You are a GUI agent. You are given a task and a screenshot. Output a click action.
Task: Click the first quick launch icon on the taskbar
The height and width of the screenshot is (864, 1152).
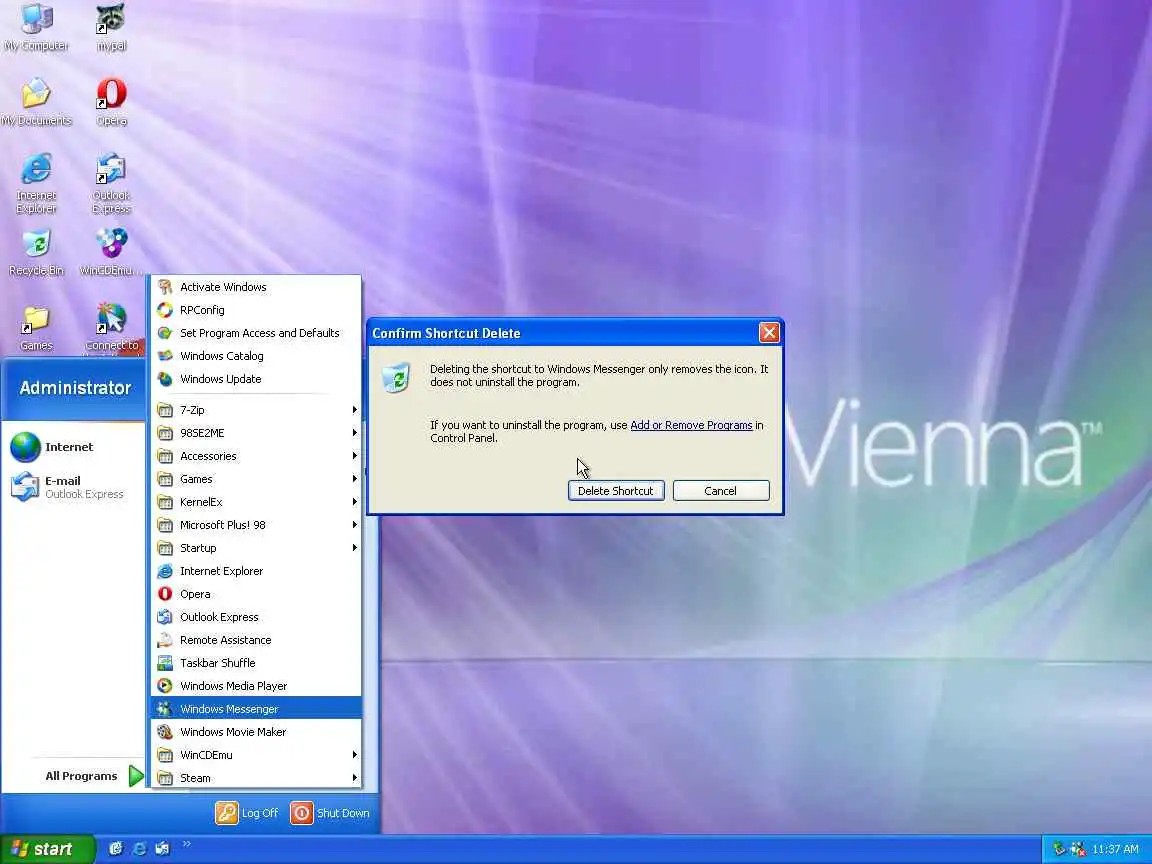pyautogui.click(x=116, y=849)
